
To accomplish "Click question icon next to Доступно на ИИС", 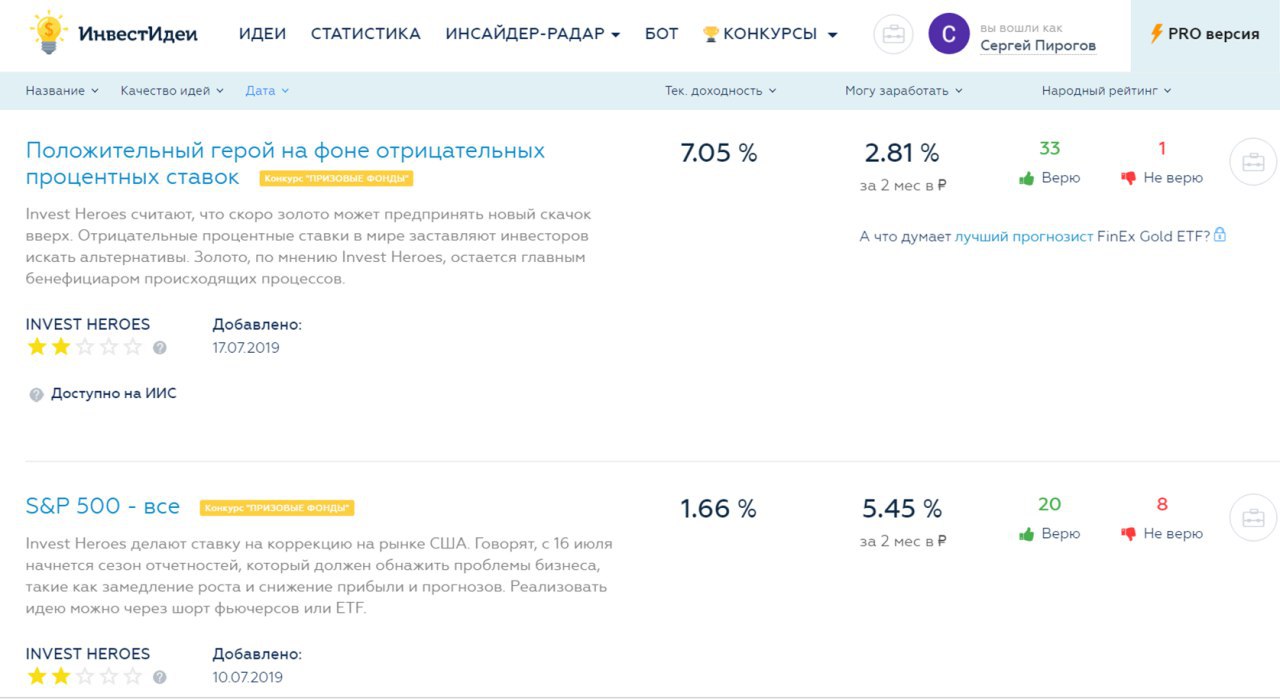I will tap(37, 394).
